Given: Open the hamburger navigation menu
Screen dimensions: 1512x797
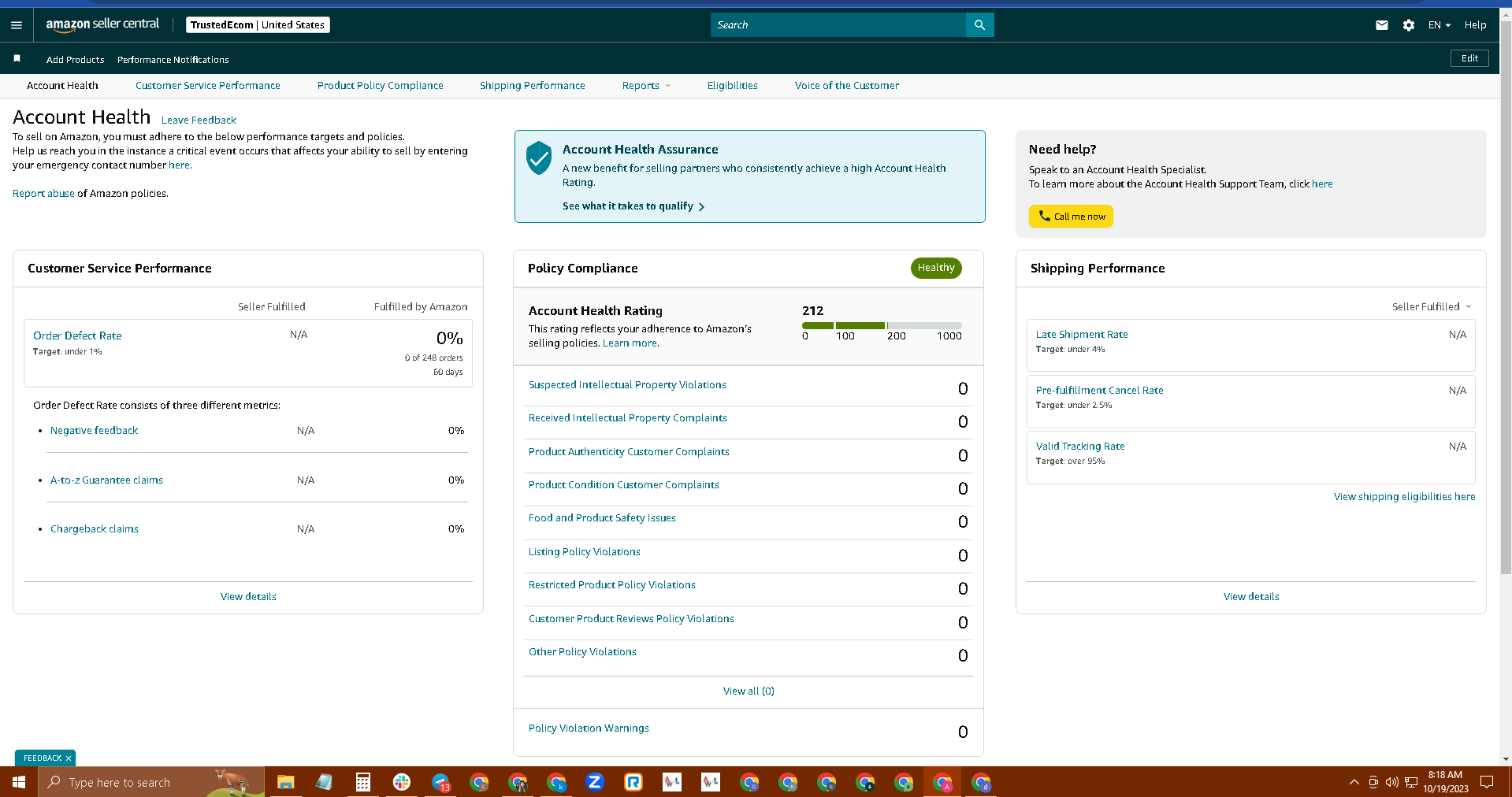Looking at the screenshot, I should 17,25.
